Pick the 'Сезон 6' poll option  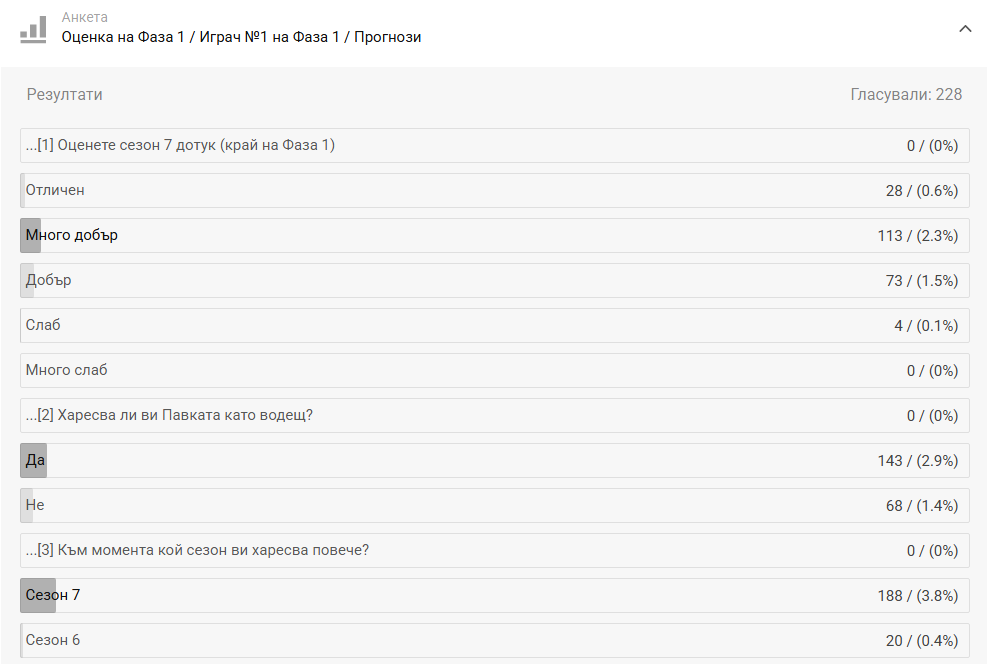coord(494,640)
